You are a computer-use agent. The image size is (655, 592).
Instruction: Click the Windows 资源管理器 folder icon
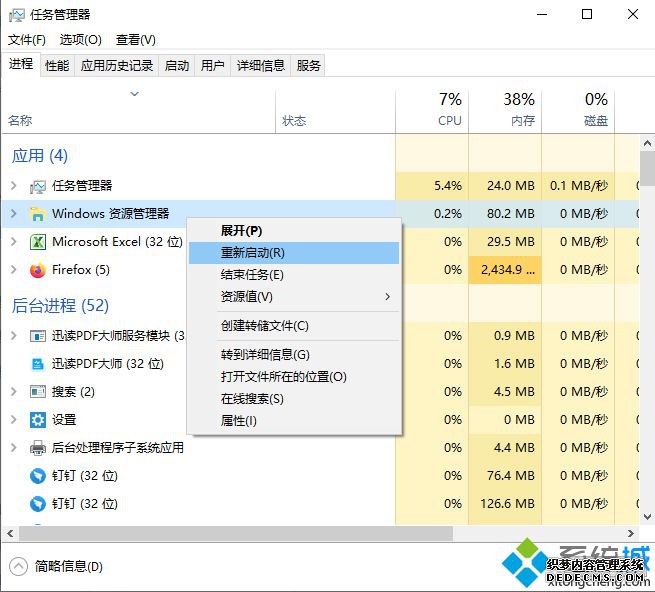pos(38,214)
